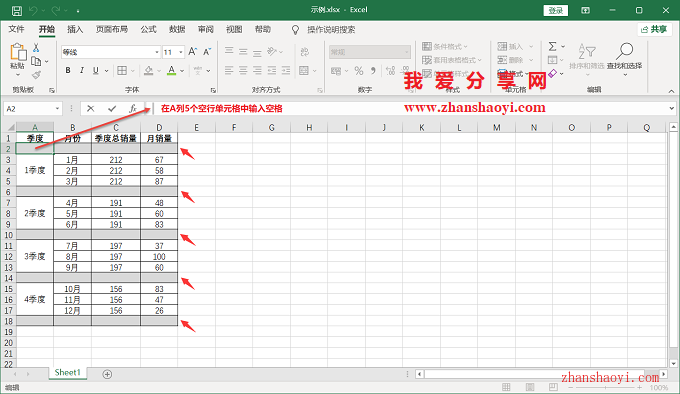Cut the selection with the scissors icon
680x394 pixels.
tap(36, 47)
